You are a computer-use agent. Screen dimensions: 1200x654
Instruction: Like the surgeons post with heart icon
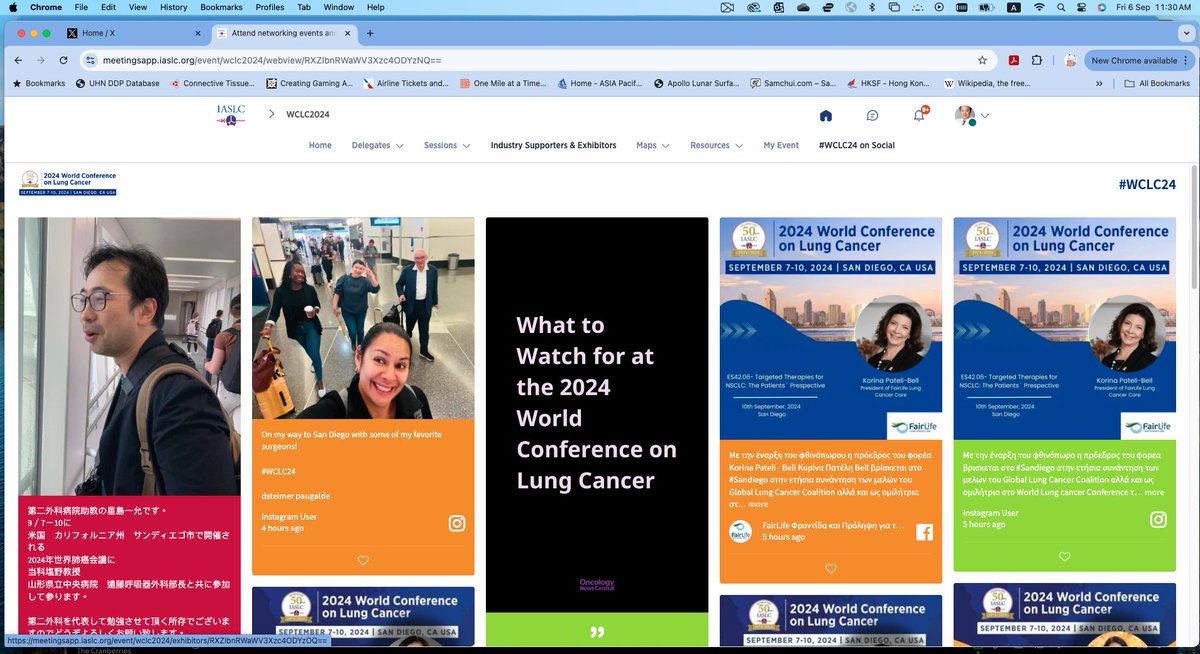tap(363, 560)
